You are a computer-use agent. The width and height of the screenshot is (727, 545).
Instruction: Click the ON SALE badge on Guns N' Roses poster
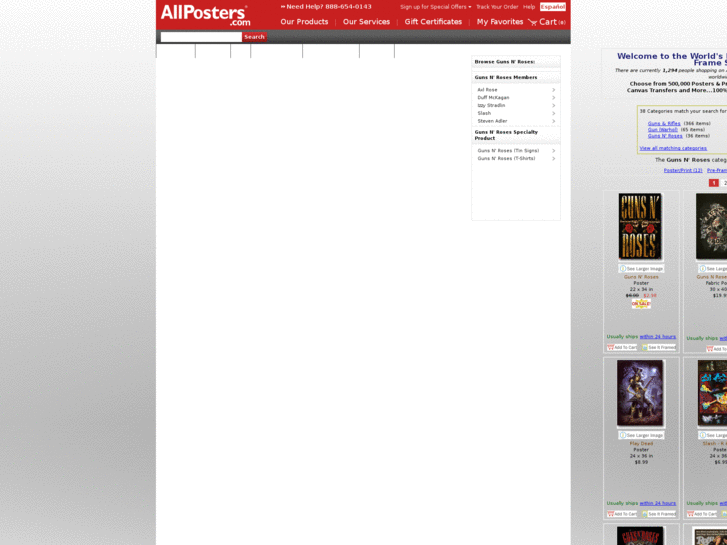(x=641, y=304)
